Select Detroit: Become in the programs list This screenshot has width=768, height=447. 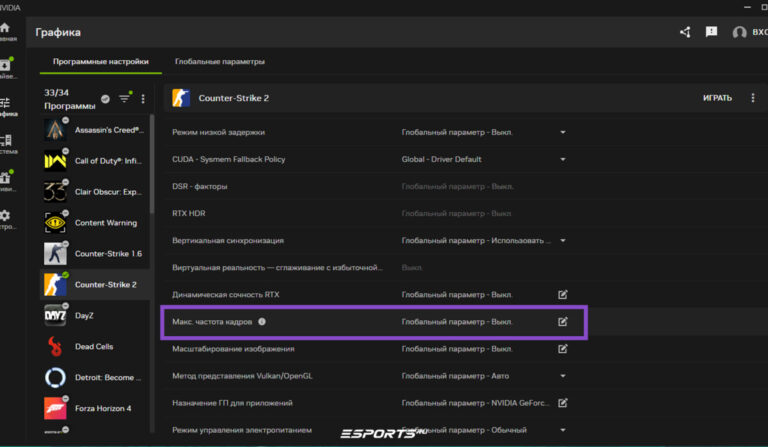pos(95,377)
